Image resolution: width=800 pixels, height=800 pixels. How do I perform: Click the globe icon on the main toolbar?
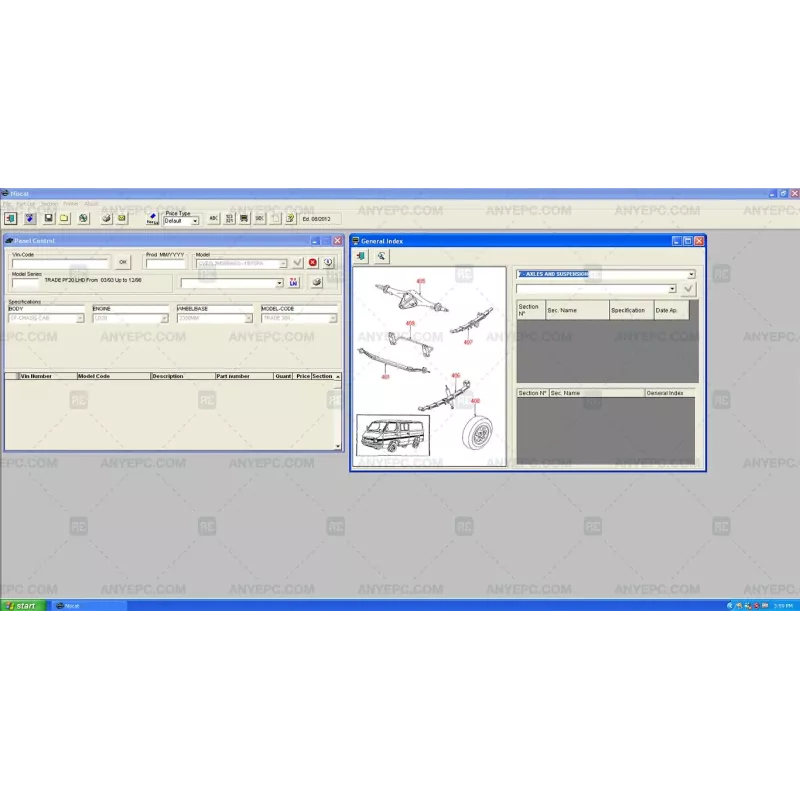click(81, 219)
